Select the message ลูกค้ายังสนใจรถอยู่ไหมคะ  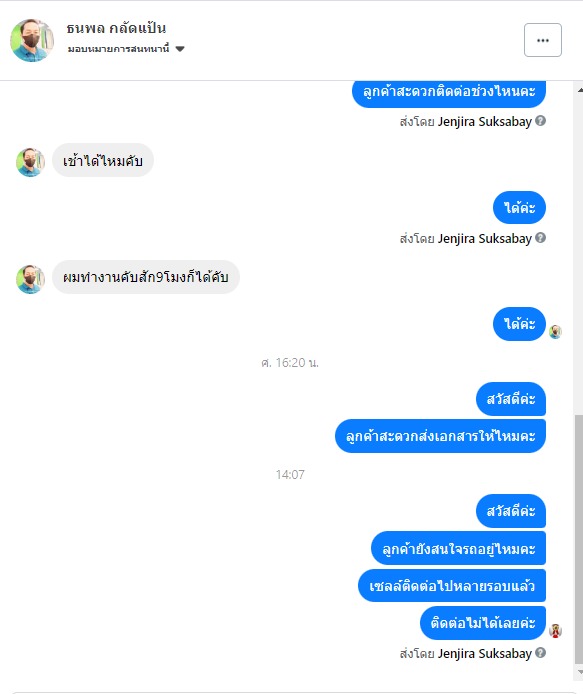(x=459, y=549)
